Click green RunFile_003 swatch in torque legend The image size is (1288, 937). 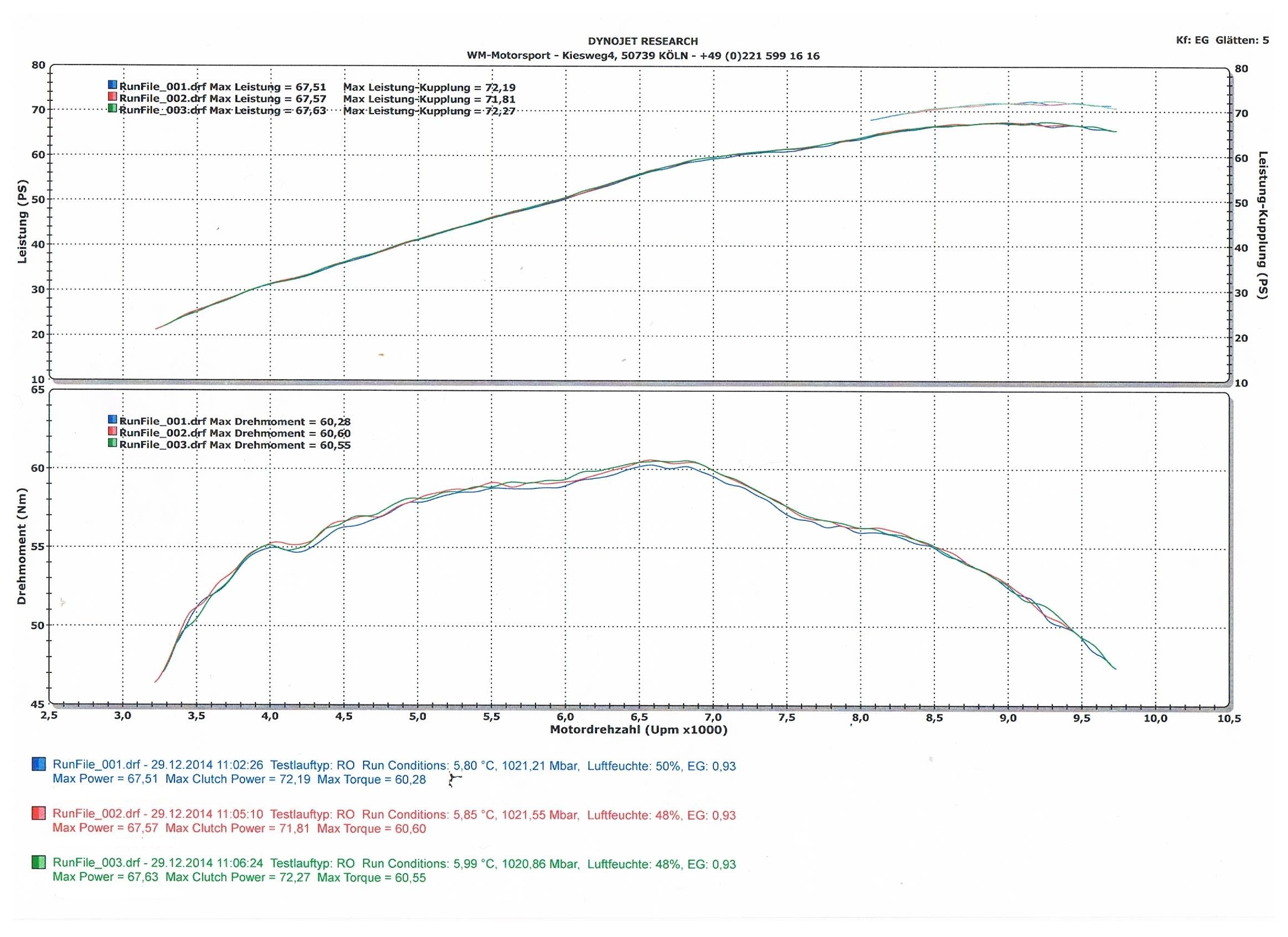pyautogui.click(x=112, y=443)
